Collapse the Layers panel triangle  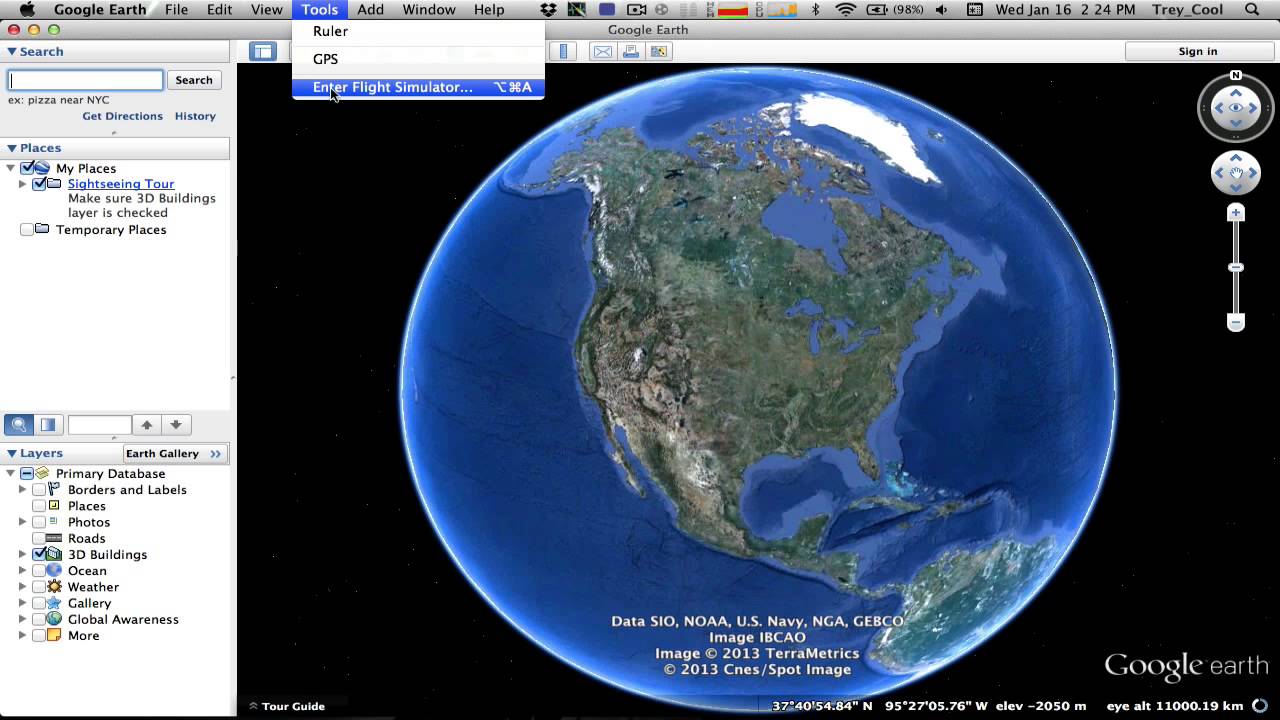[12, 454]
